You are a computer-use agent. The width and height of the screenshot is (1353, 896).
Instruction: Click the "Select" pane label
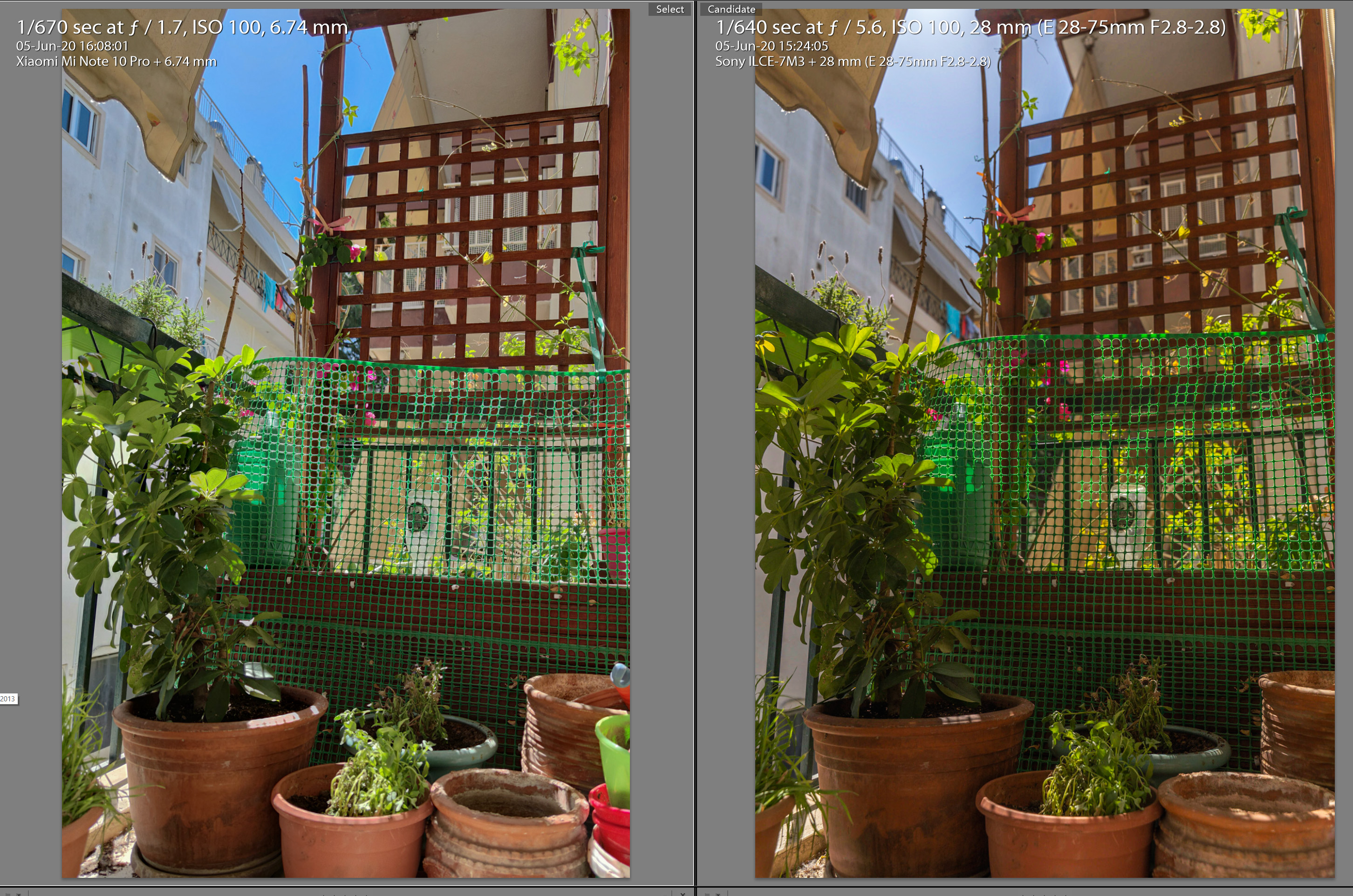point(670,9)
